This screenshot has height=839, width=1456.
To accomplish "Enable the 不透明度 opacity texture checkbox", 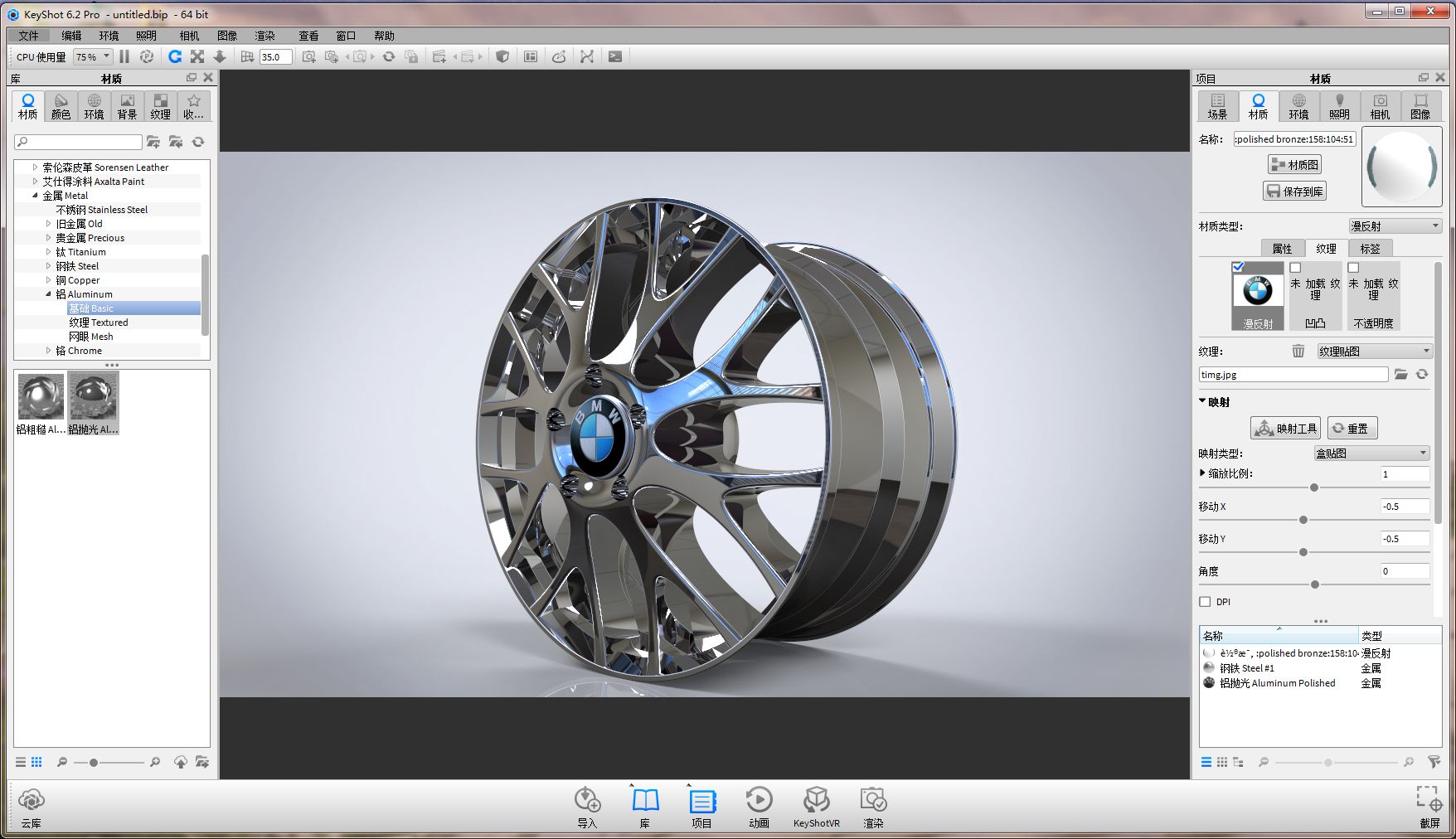I will point(1353,268).
